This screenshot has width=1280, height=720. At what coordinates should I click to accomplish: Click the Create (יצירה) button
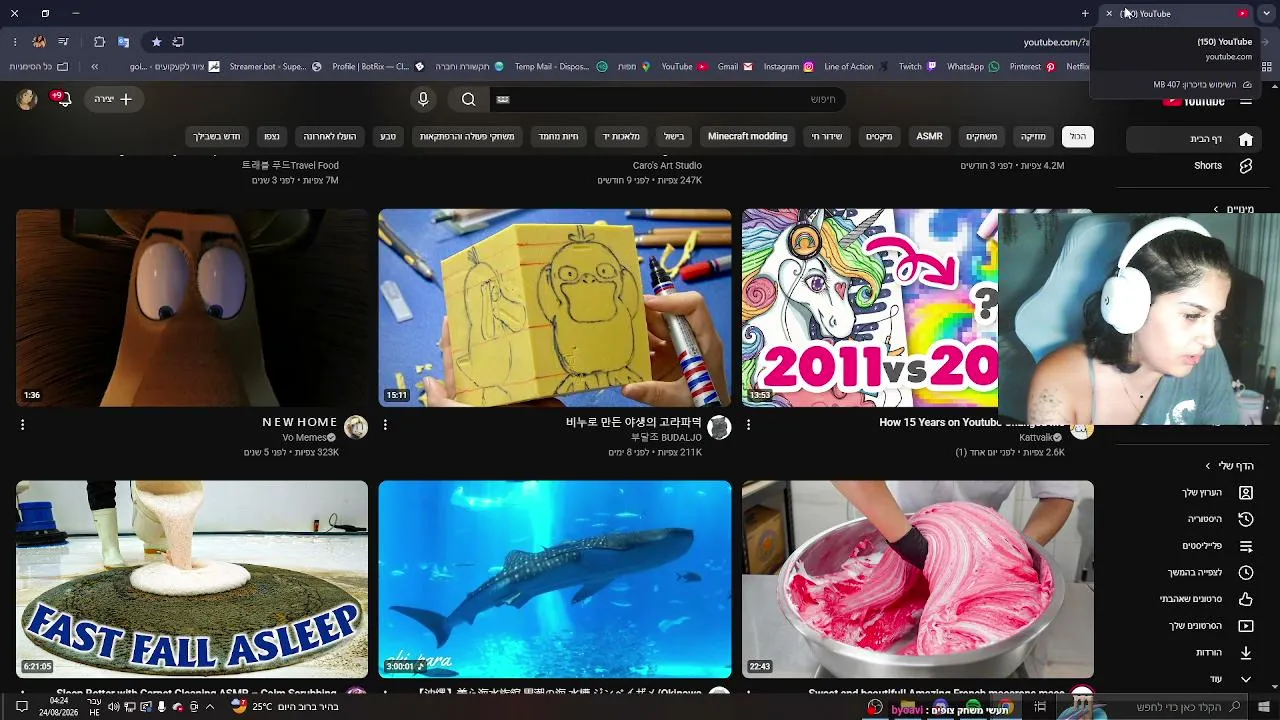coord(114,99)
